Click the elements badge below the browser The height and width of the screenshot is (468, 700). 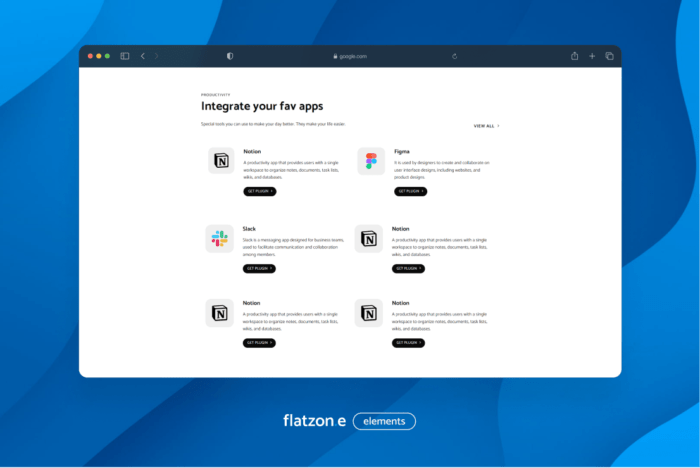tap(384, 421)
